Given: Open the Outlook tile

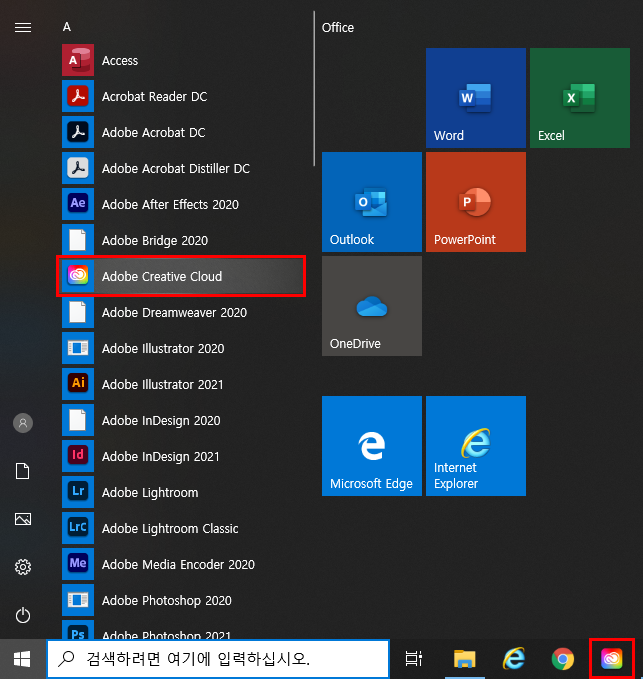Looking at the screenshot, I should 372,202.
